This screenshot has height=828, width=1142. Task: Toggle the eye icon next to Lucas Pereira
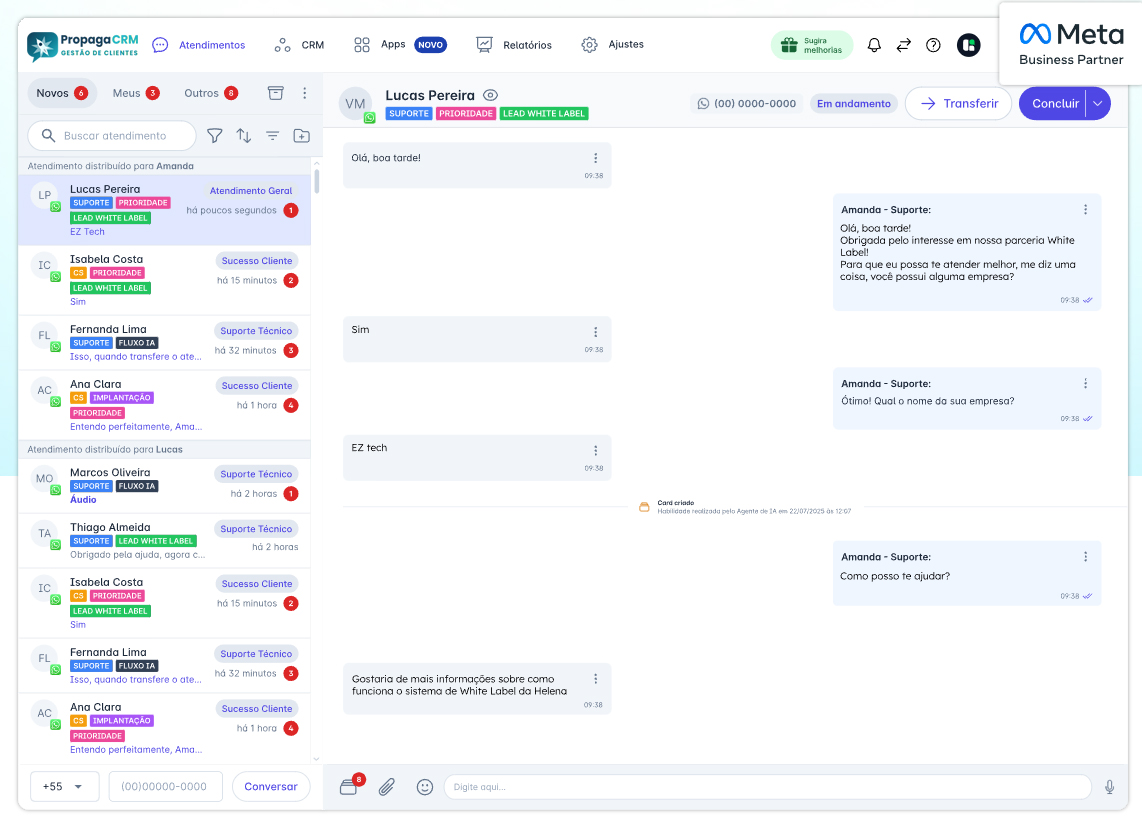(x=490, y=95)
